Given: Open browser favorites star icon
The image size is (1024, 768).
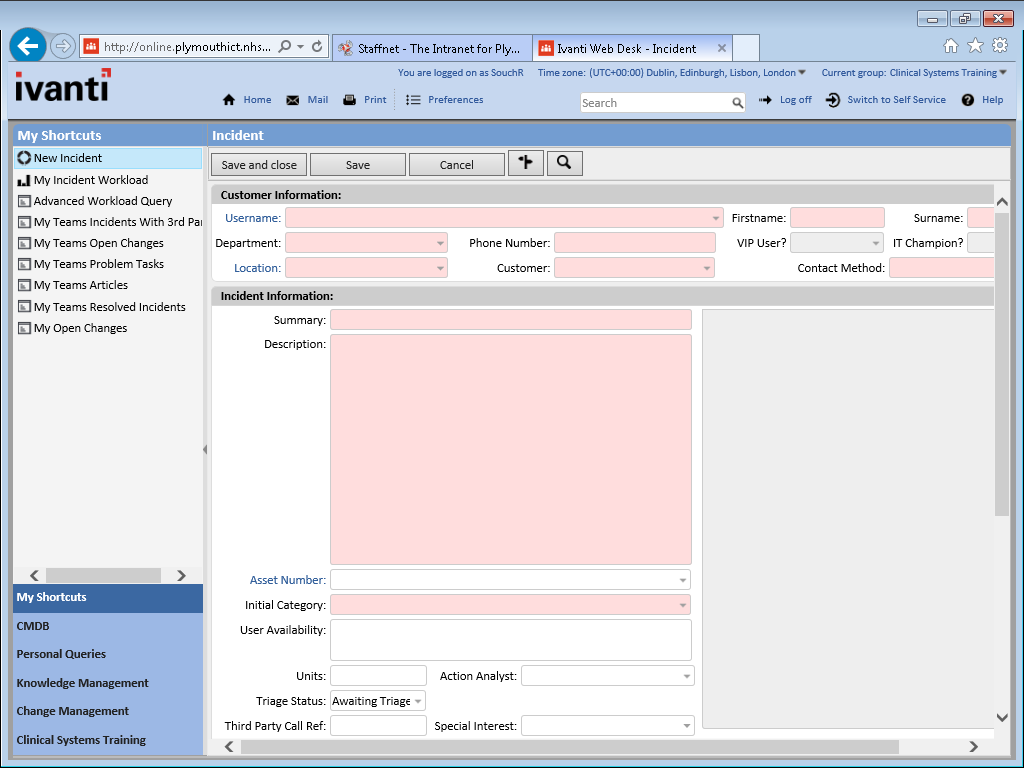Looking at the screenshot, I should 975,45.
